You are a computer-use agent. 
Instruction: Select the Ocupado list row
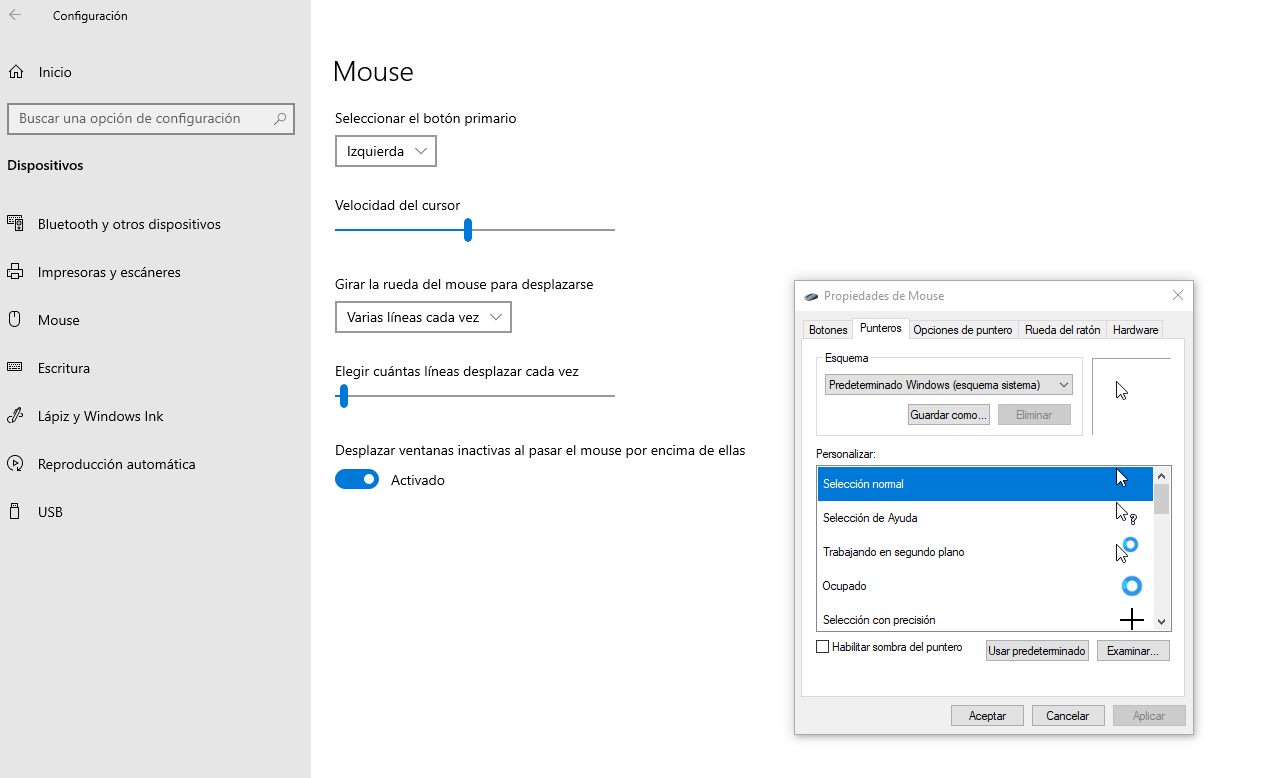pos(985,586)
